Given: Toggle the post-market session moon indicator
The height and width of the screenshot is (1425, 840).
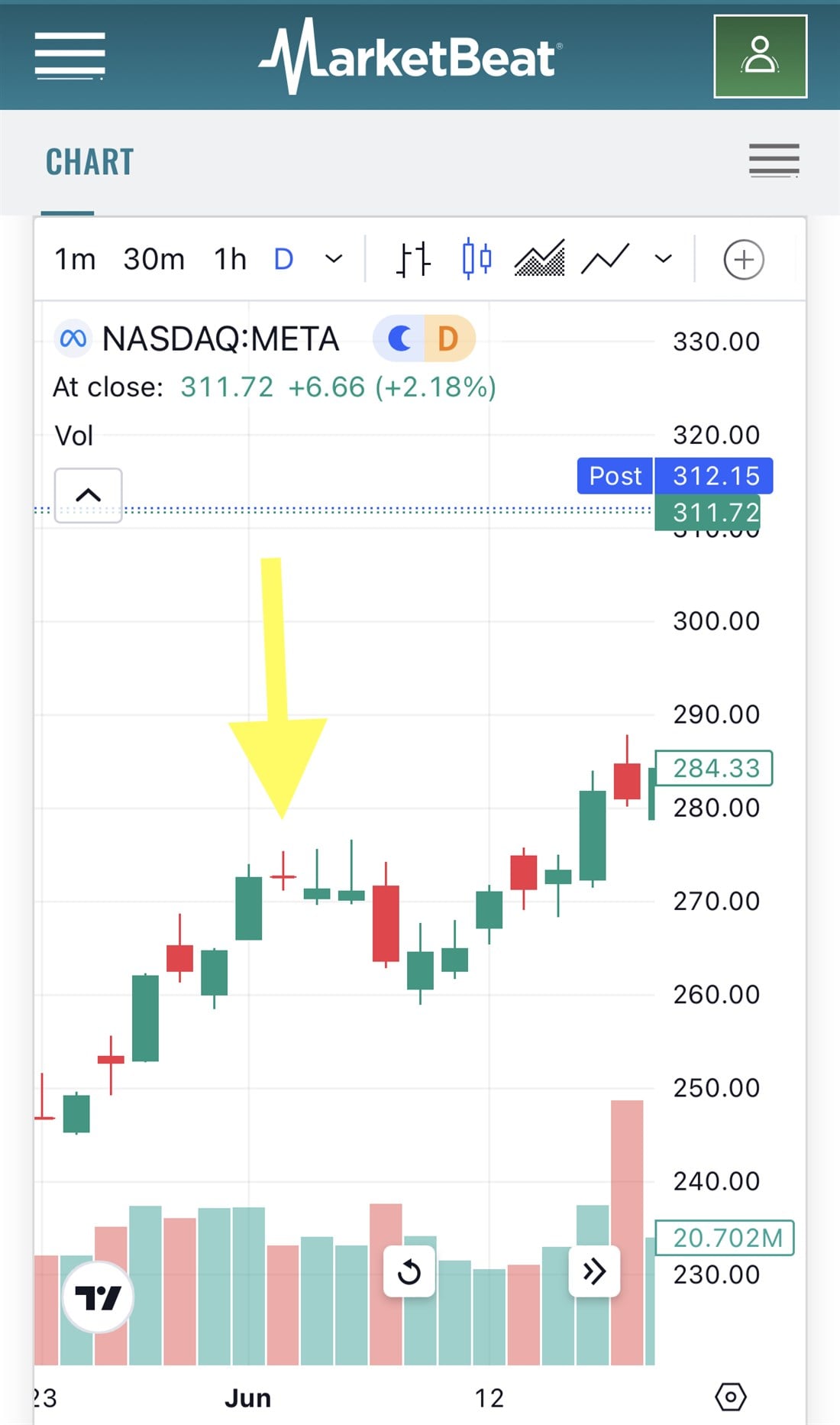Looking at the screenshot, I should pyautogui.click(x=399, y=338).
